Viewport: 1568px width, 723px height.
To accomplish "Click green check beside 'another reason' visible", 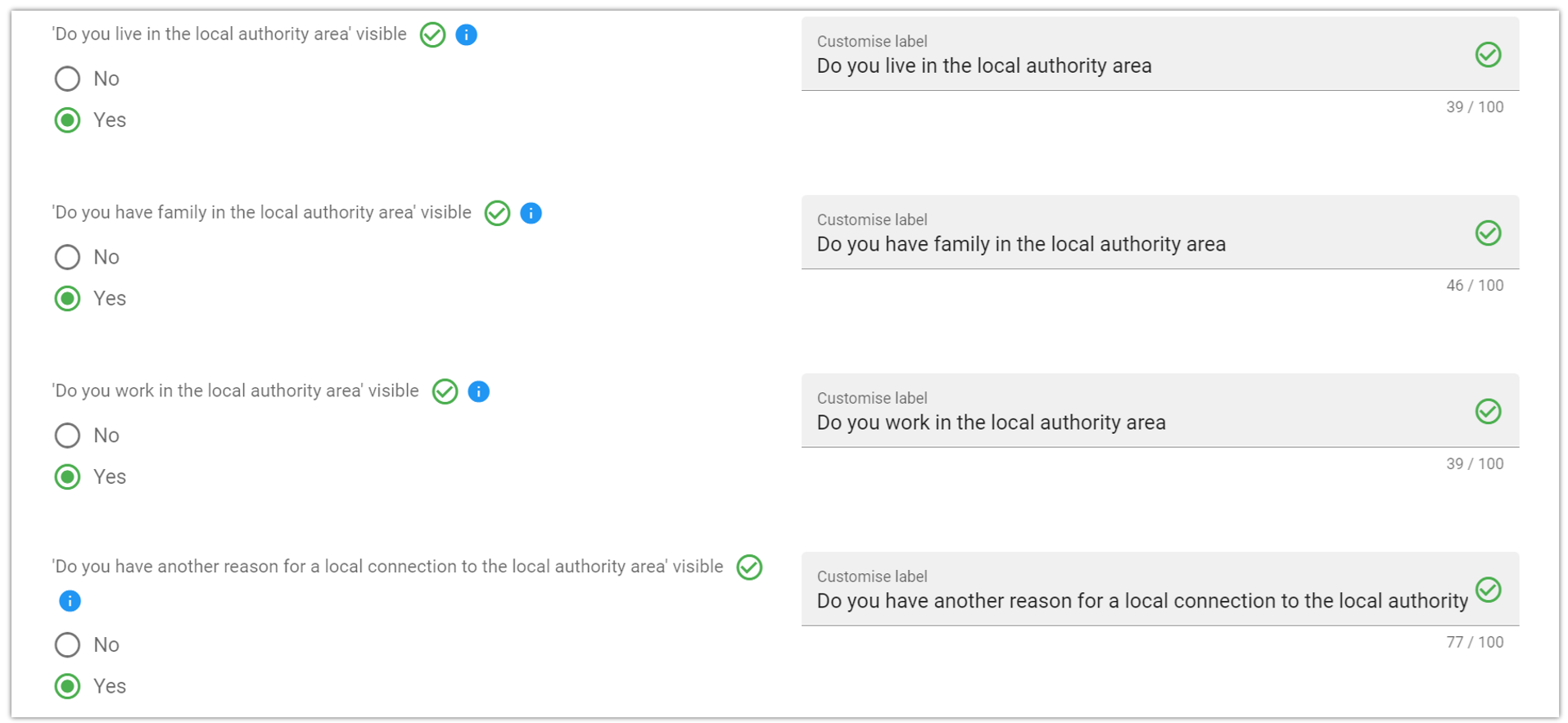I will pos(749,567).
